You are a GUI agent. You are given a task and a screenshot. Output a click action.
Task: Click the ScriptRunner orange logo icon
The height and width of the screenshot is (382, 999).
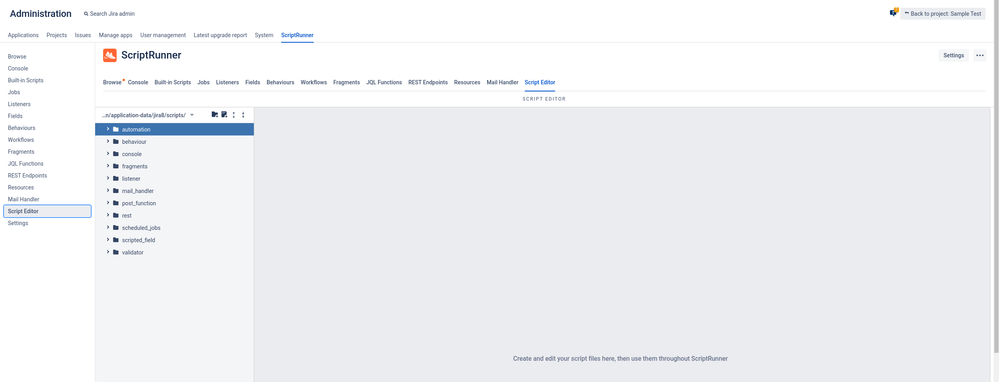(x=110, y=55)
